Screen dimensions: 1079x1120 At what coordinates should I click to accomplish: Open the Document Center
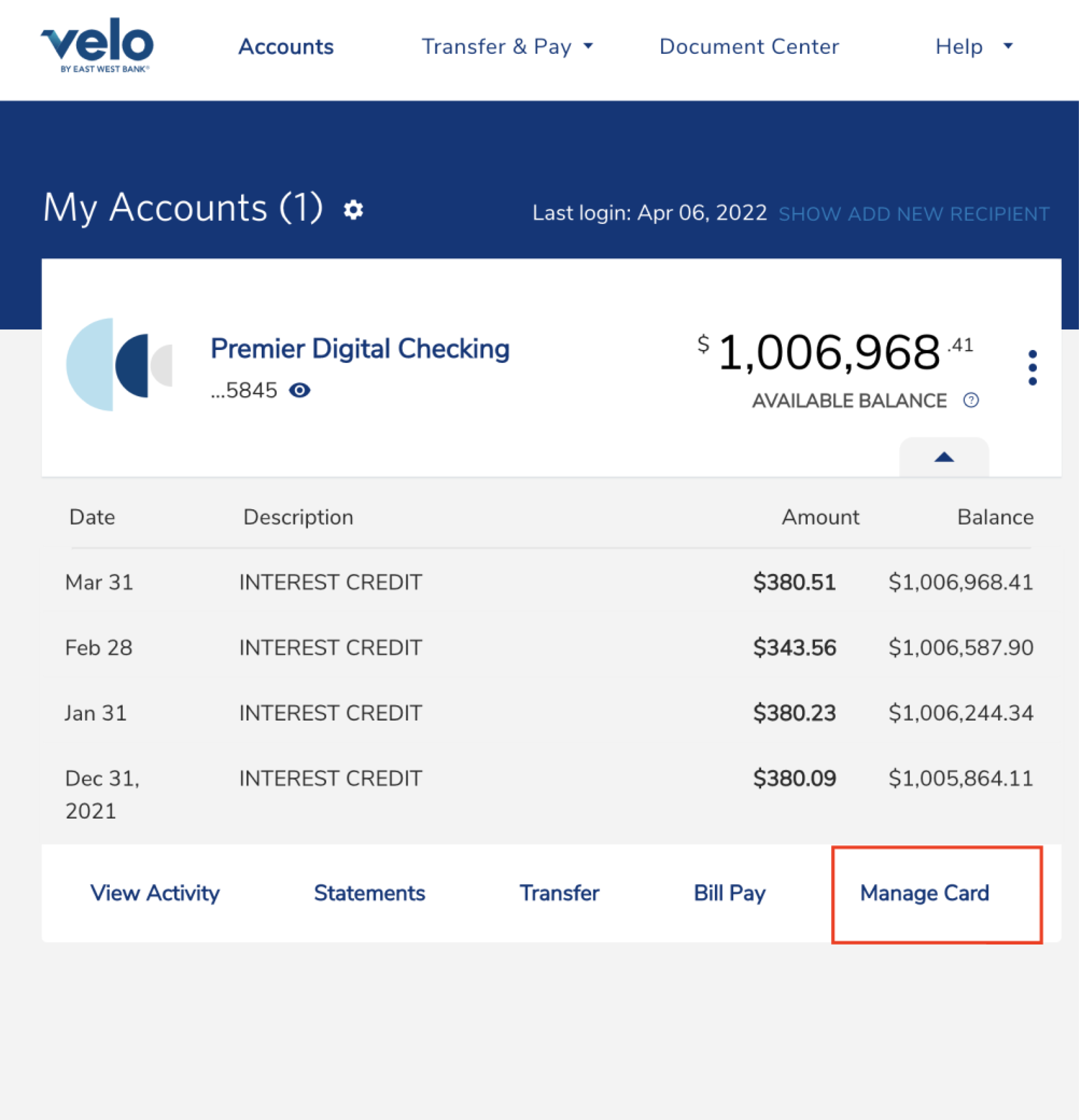749,47
